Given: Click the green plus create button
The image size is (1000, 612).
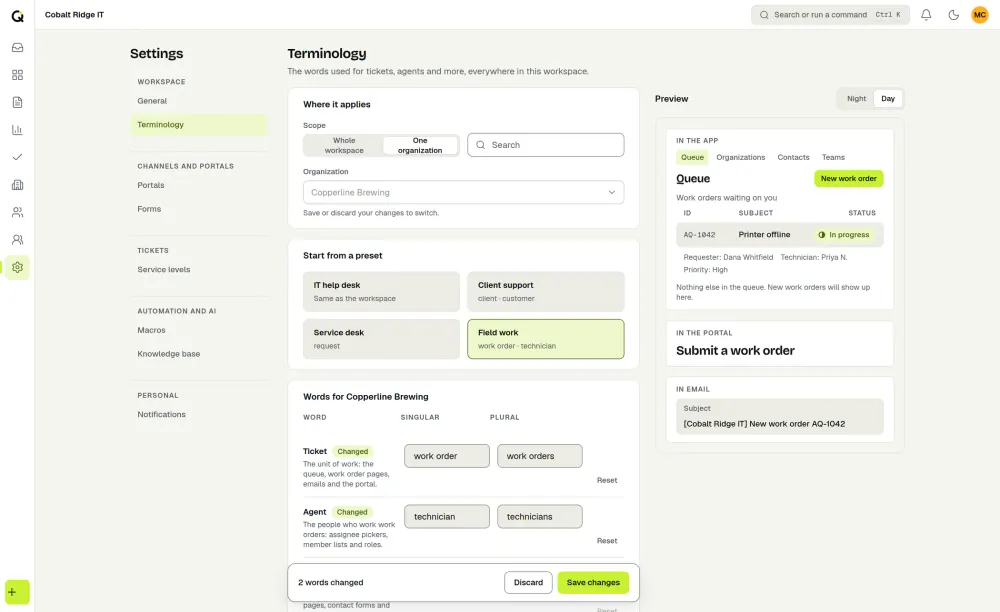Looking at the screenshot, I should click(x=17, y=592).
